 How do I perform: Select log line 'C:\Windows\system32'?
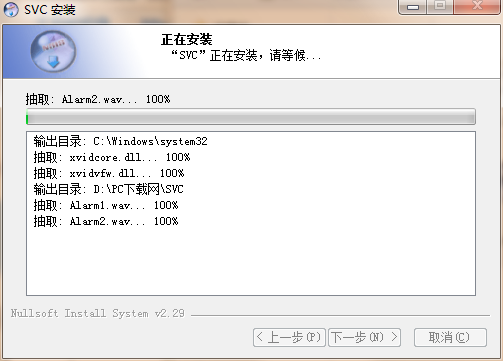coord(120,141)
